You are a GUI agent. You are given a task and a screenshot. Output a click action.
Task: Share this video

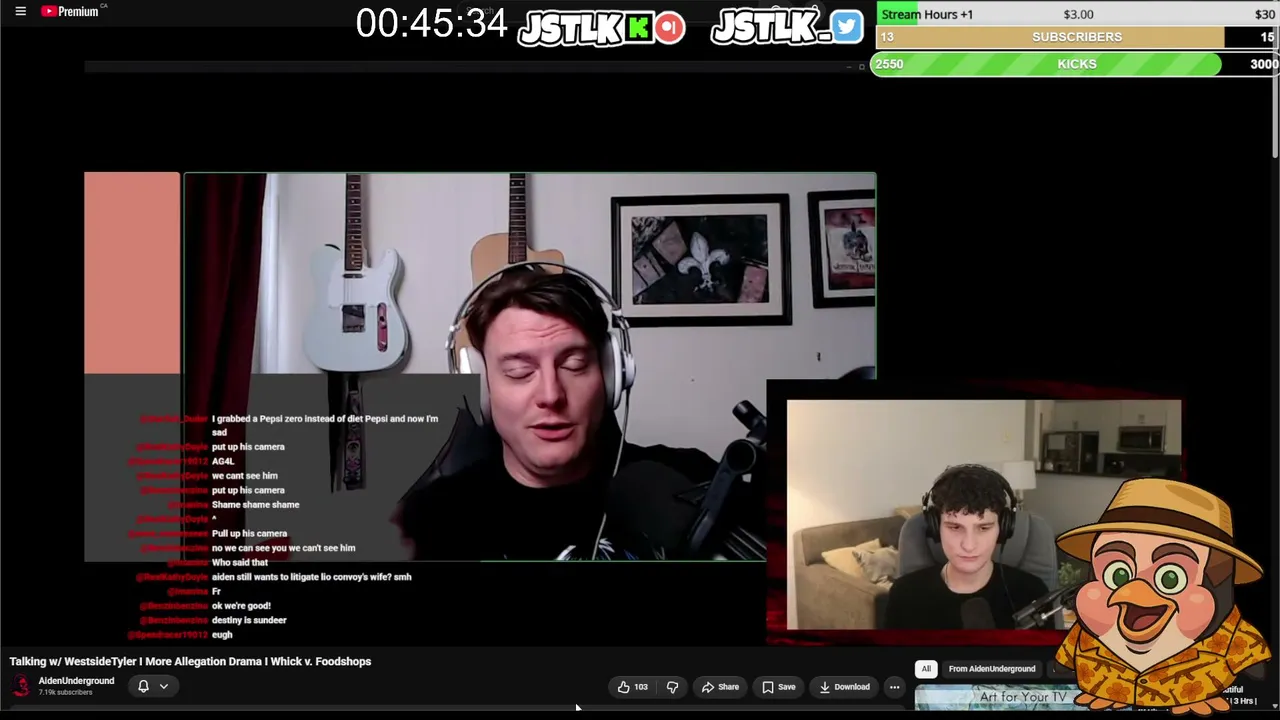(x=720, y=687)
